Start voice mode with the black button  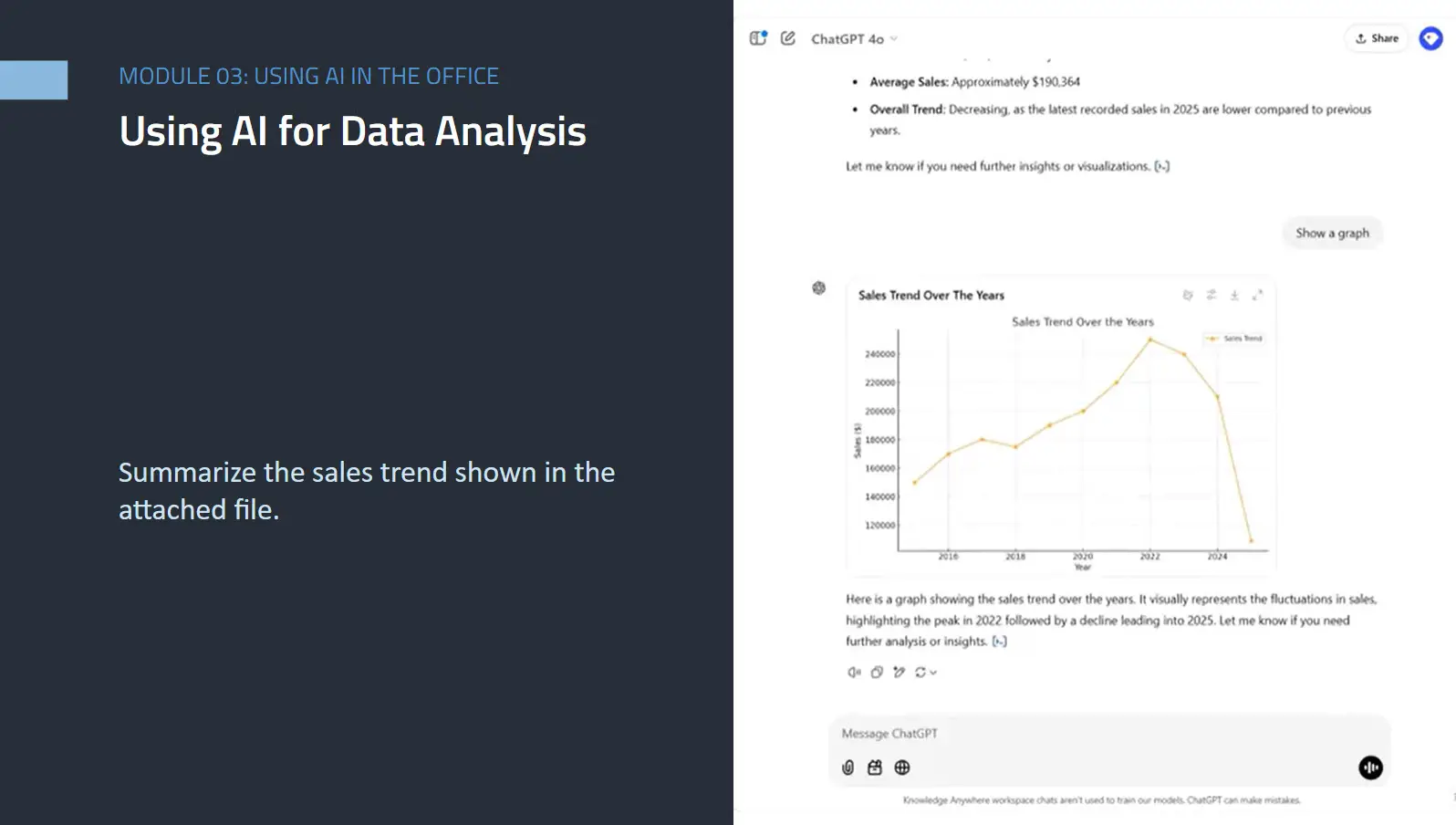(x=1370, y=768)
